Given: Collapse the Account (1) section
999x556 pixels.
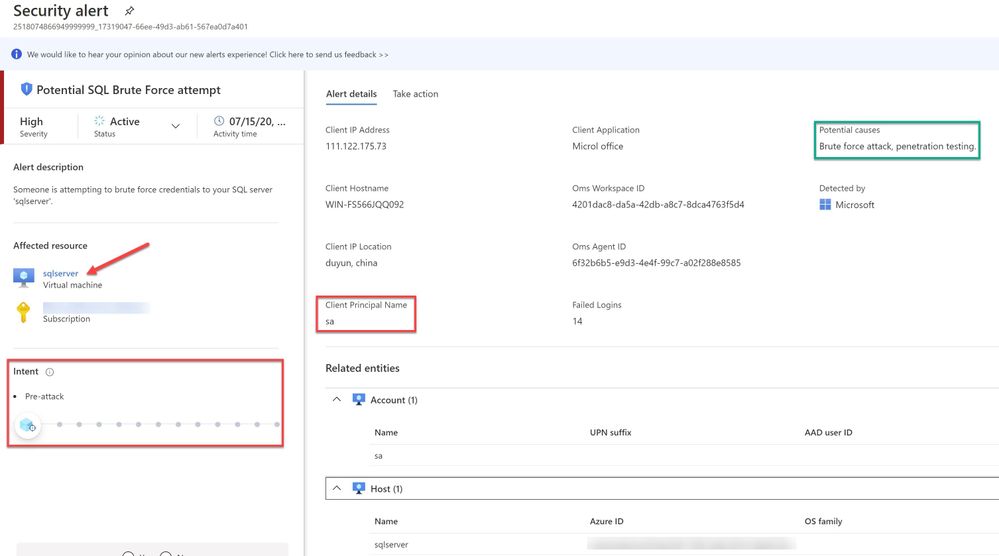Looking at the screenshot, I should (336, 399).
